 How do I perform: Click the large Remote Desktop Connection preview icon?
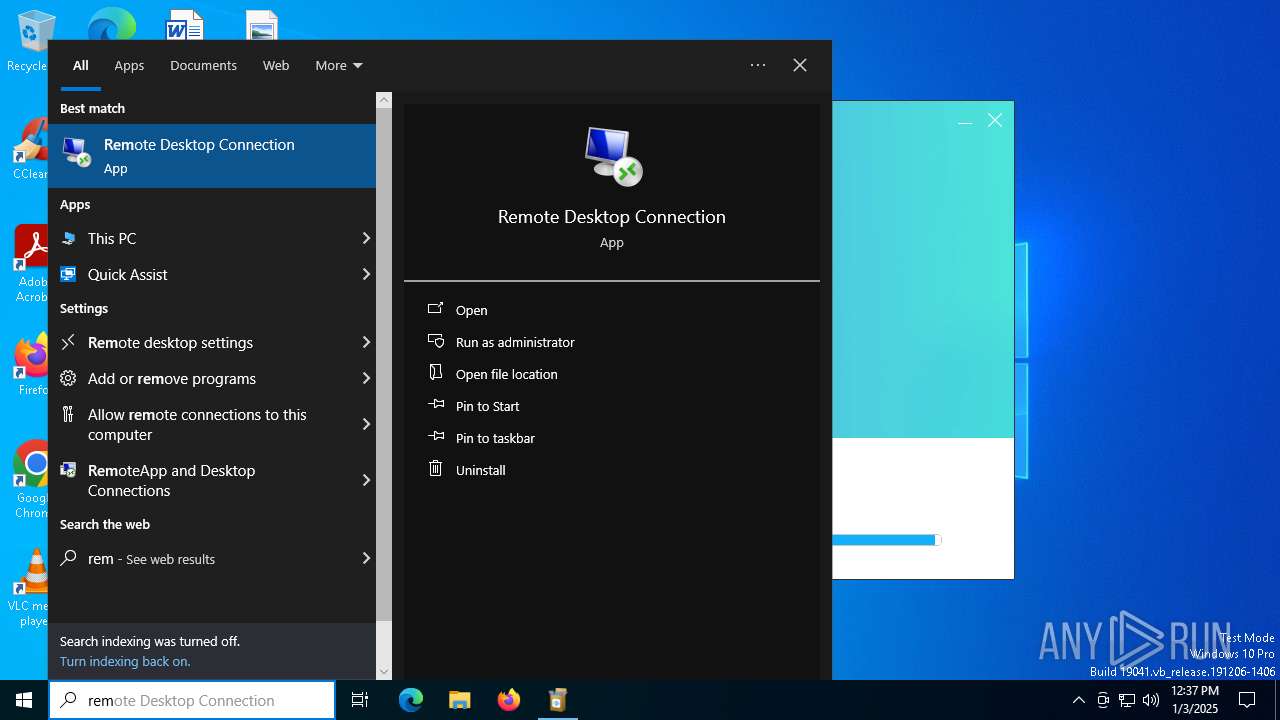[x=612, y=156]
